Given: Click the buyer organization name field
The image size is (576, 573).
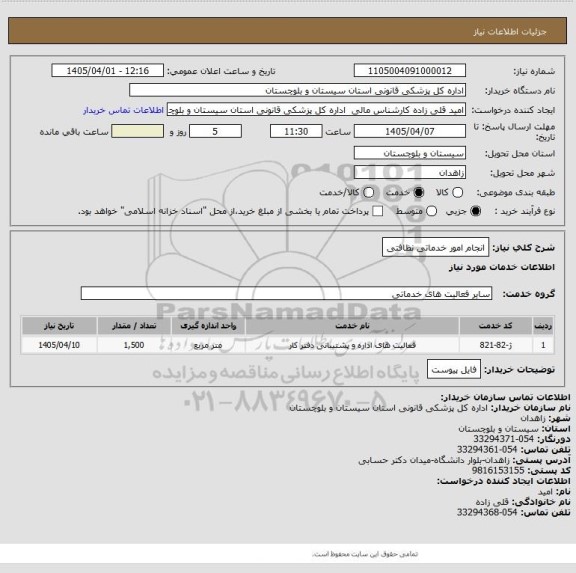Looking at the screenshot, I should [298, 90].
